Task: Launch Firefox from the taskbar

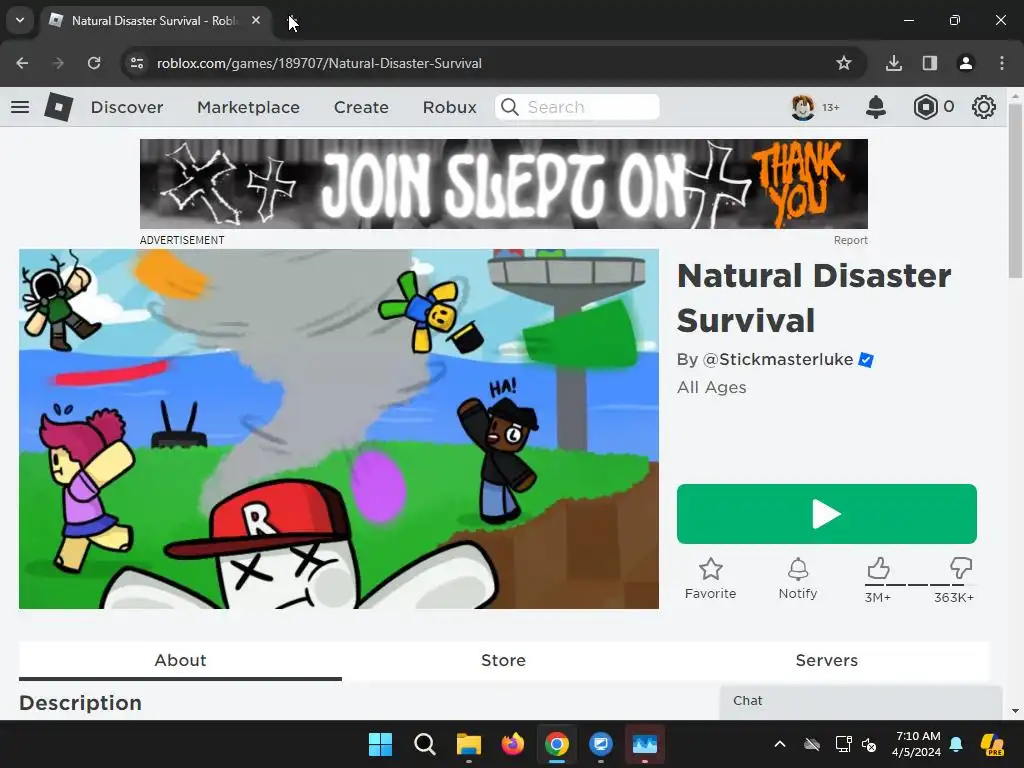Action: pyautogui.click(x=513, y=744)
